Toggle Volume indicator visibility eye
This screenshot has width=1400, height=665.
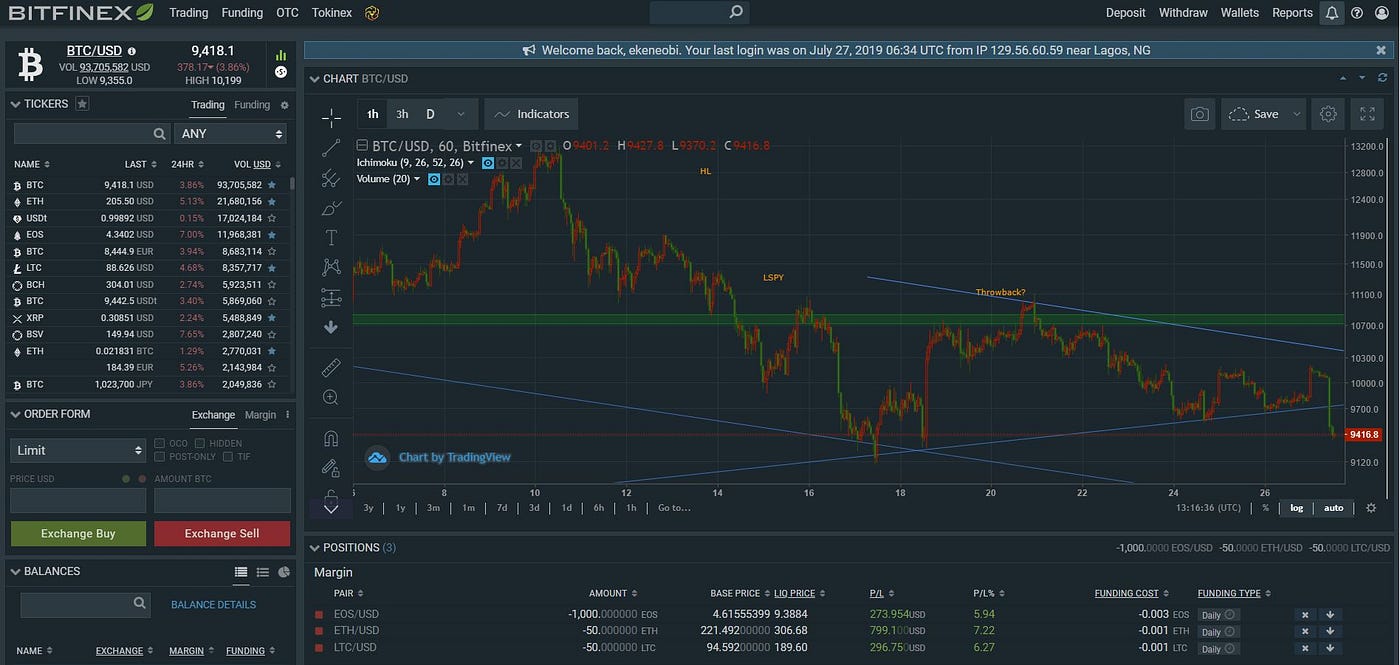click(434, 179)
